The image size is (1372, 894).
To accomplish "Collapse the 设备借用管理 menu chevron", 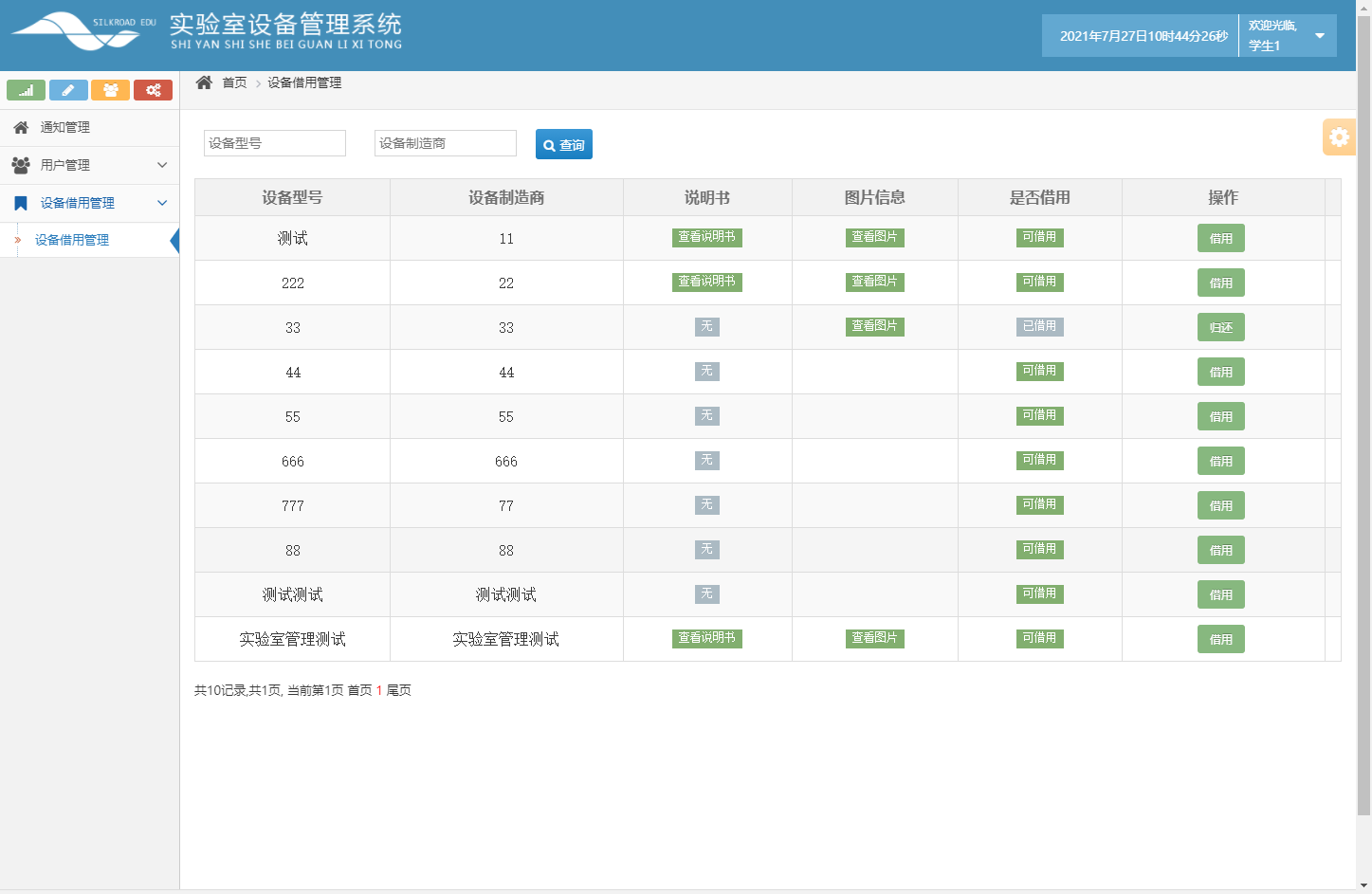I will pos(161,203).
